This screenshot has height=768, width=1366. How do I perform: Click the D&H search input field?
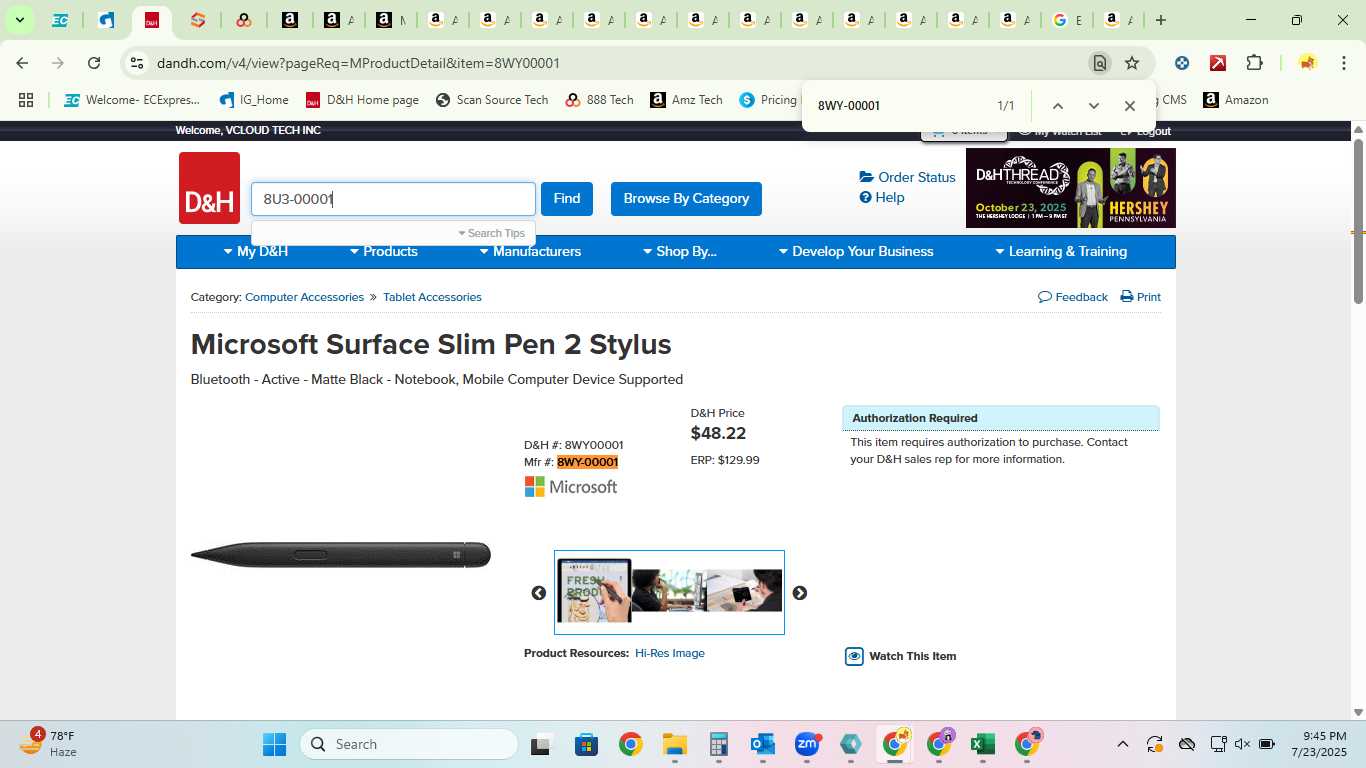pyautogui.click(x=393, y=199)
